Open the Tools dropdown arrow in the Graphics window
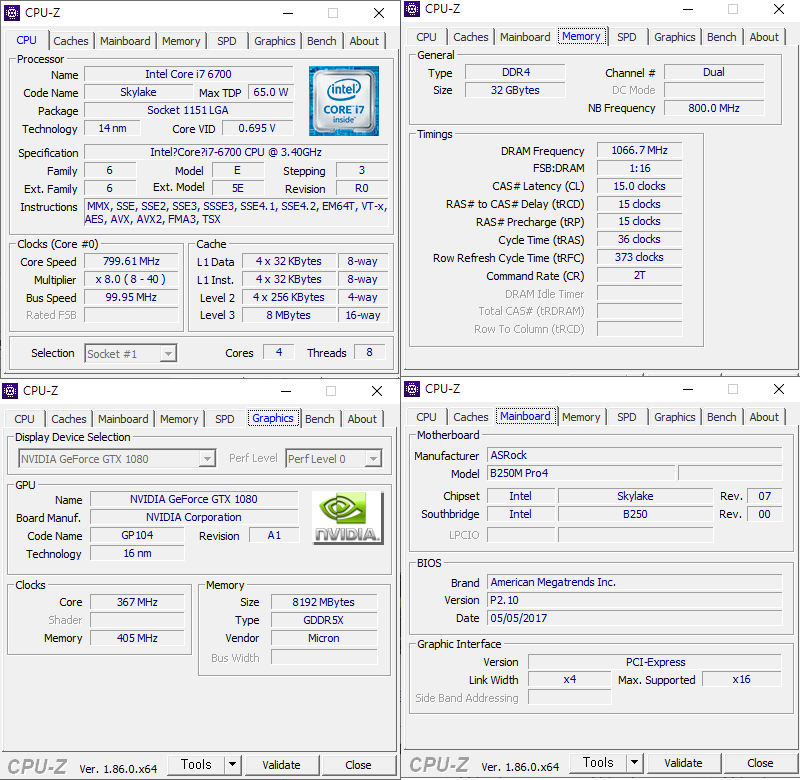 232,765
